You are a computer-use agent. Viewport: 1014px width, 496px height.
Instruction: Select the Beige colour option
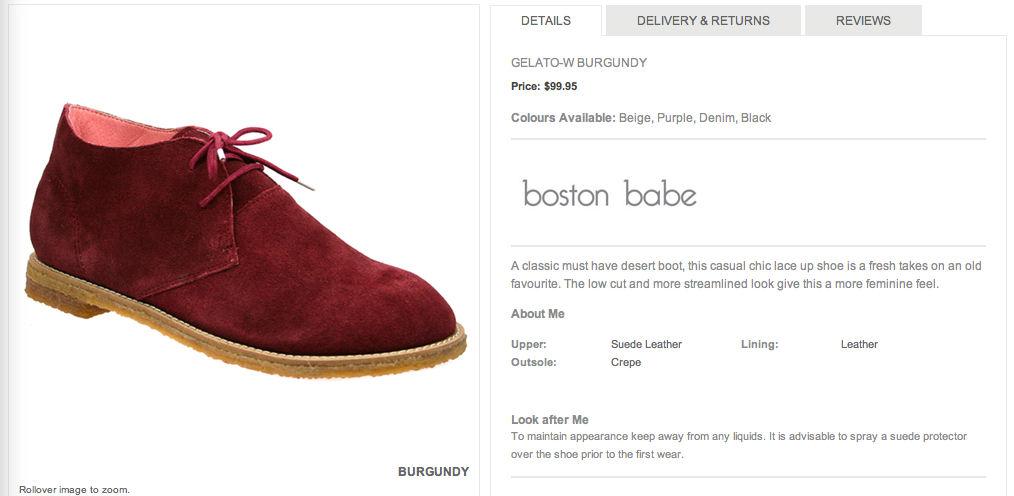click(x=634, y=118)
